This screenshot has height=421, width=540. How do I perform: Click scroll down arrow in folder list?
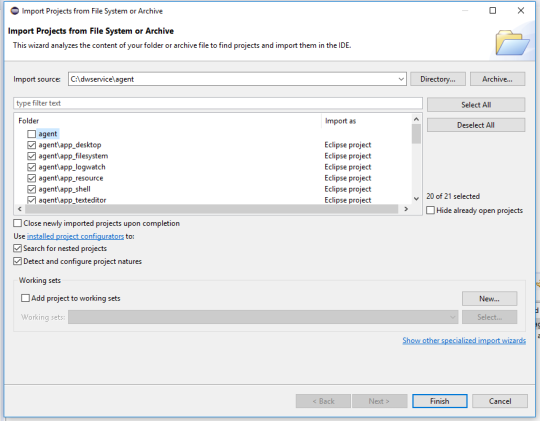tap(416, 199)
